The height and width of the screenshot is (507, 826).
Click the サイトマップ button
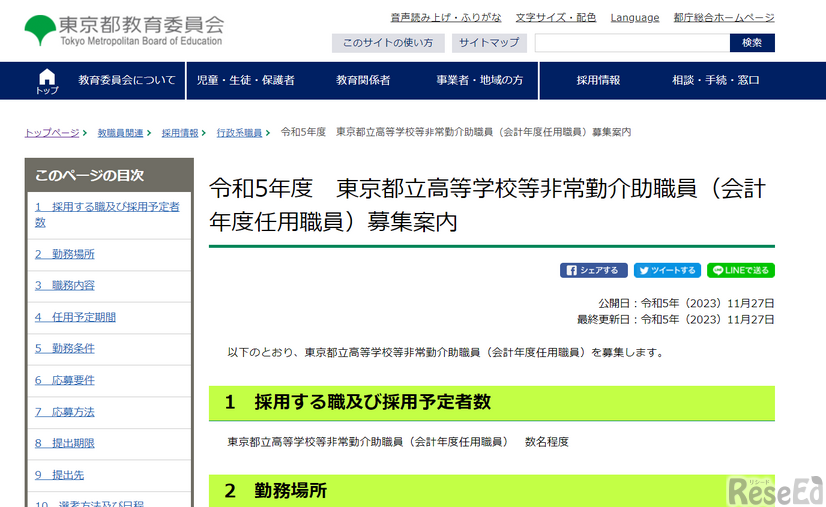(489, 43)
